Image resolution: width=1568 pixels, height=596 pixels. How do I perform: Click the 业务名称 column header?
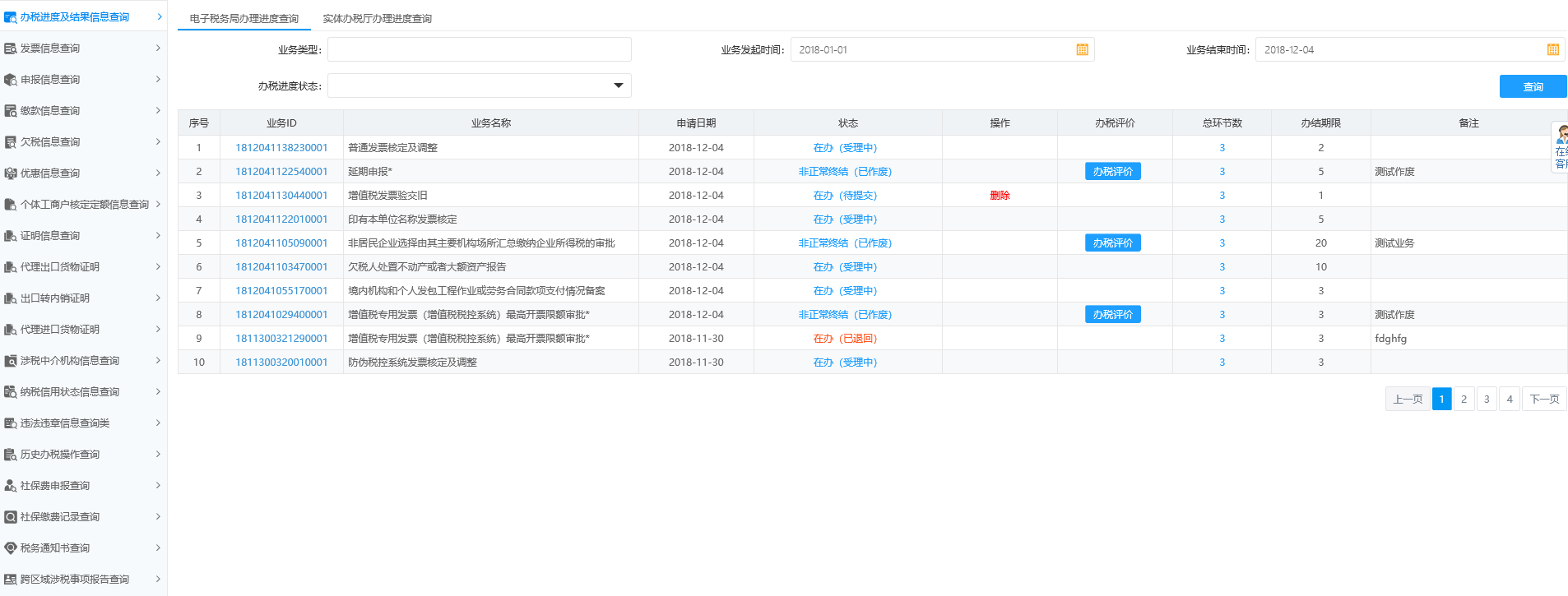coord(491,123)
